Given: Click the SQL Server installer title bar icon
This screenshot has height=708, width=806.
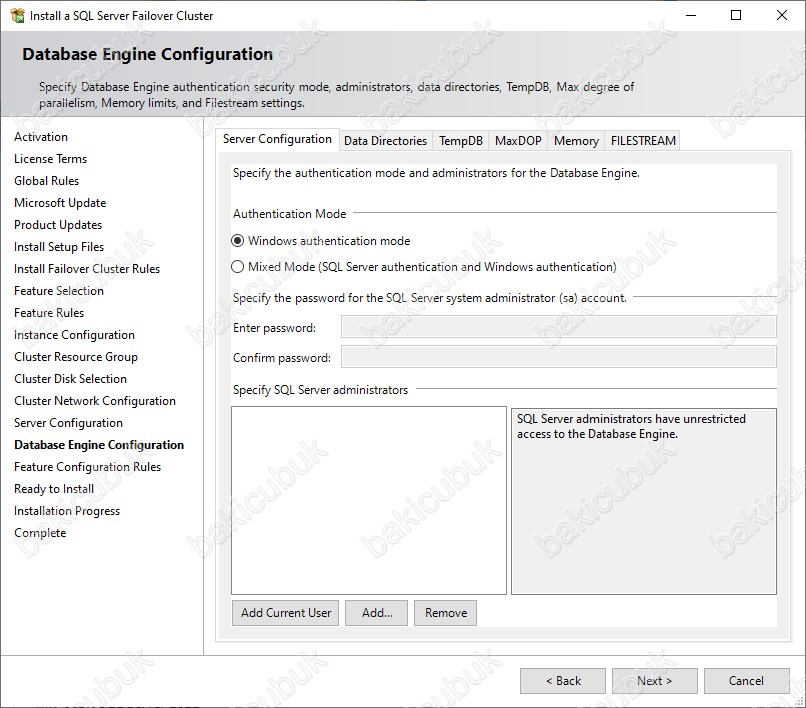Looking at the screenshot, I should coord(17,15).
